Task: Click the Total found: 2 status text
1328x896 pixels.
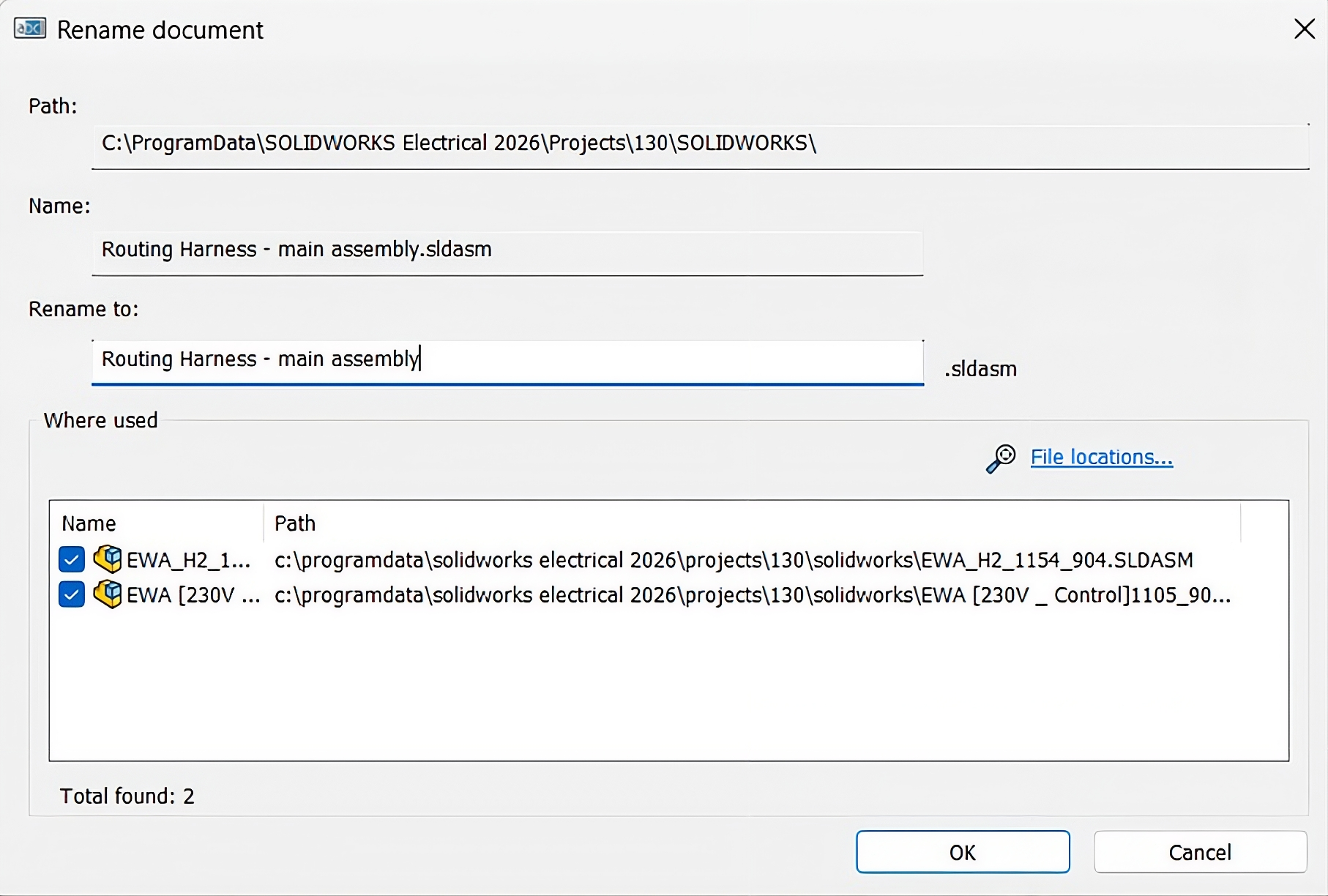Action: click(127, 796)
